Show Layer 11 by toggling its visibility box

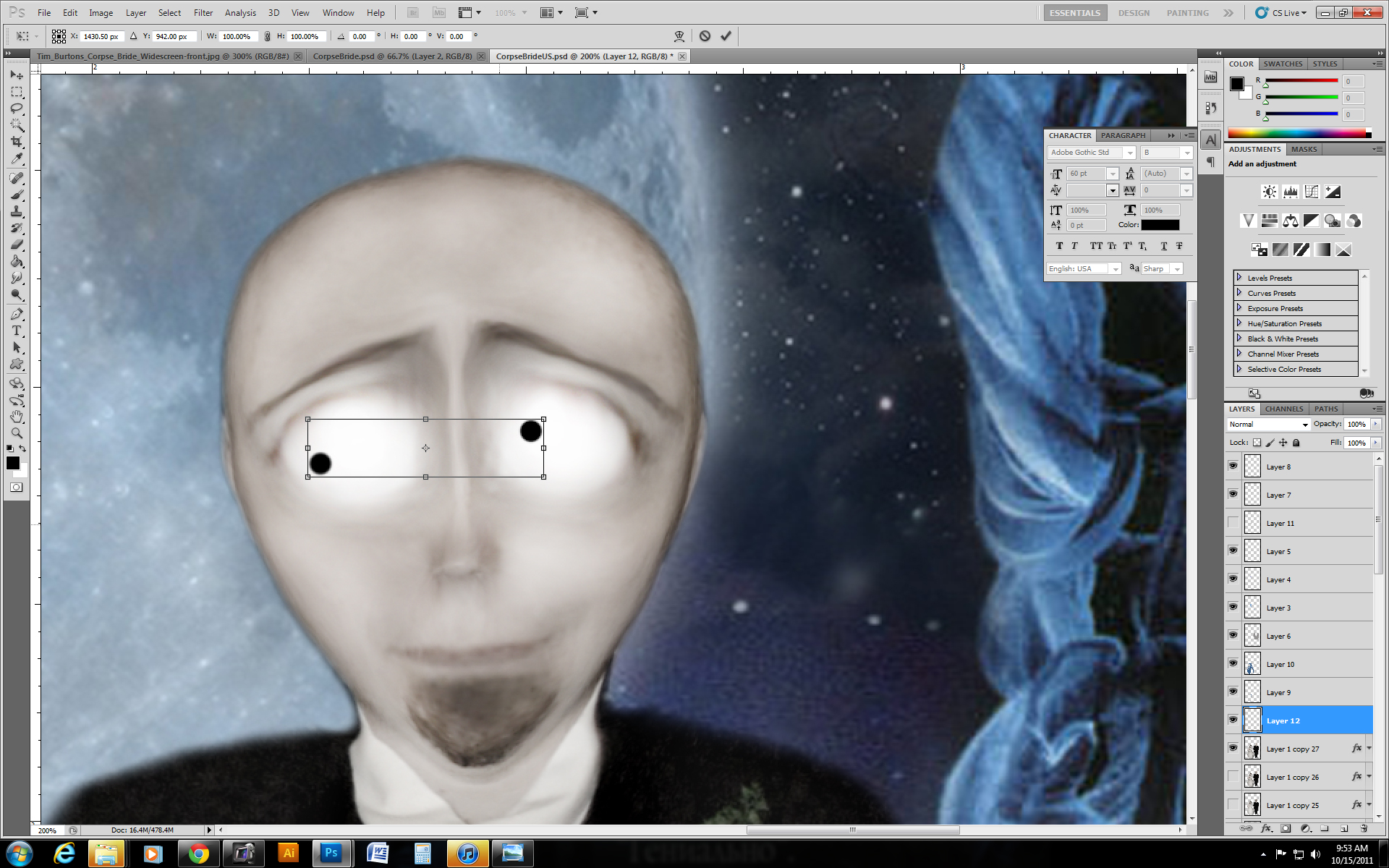pos(1233,523)
